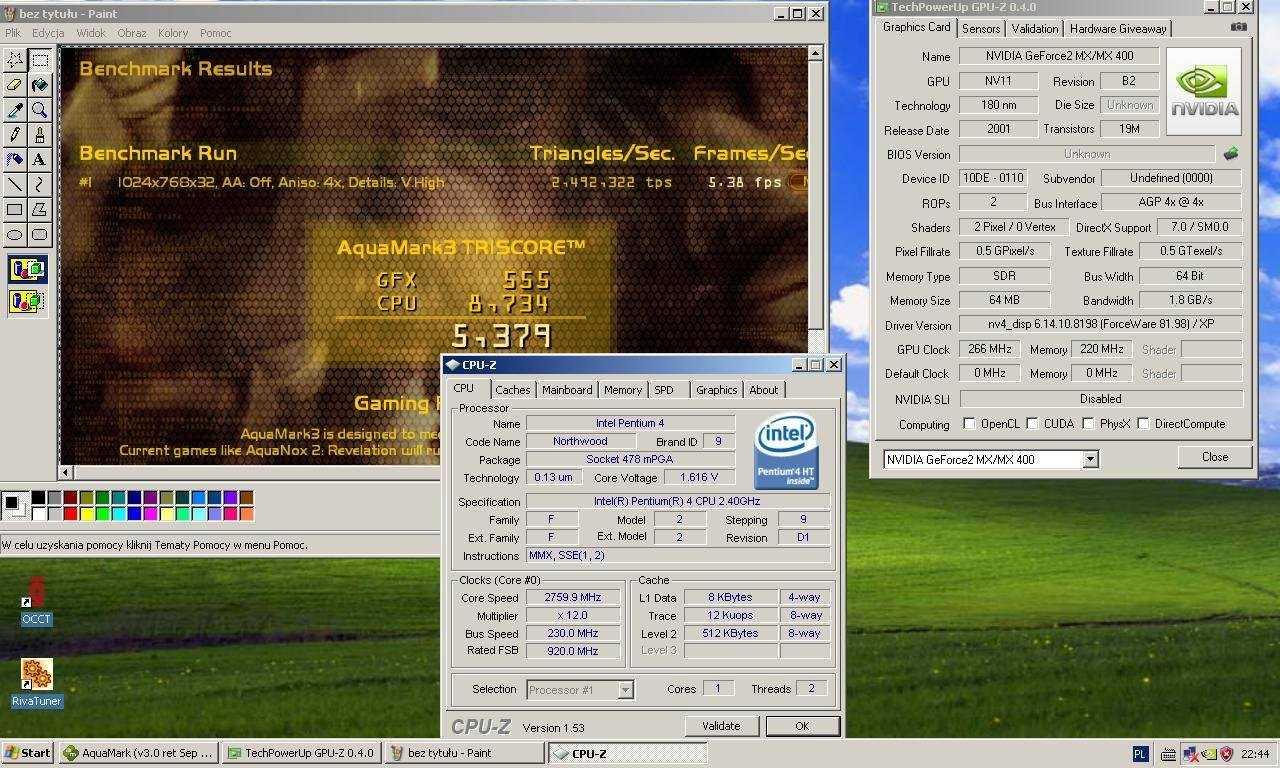
Task: Switch to the Sensors tab in GPU-Z
Action: tap(981, 29)
